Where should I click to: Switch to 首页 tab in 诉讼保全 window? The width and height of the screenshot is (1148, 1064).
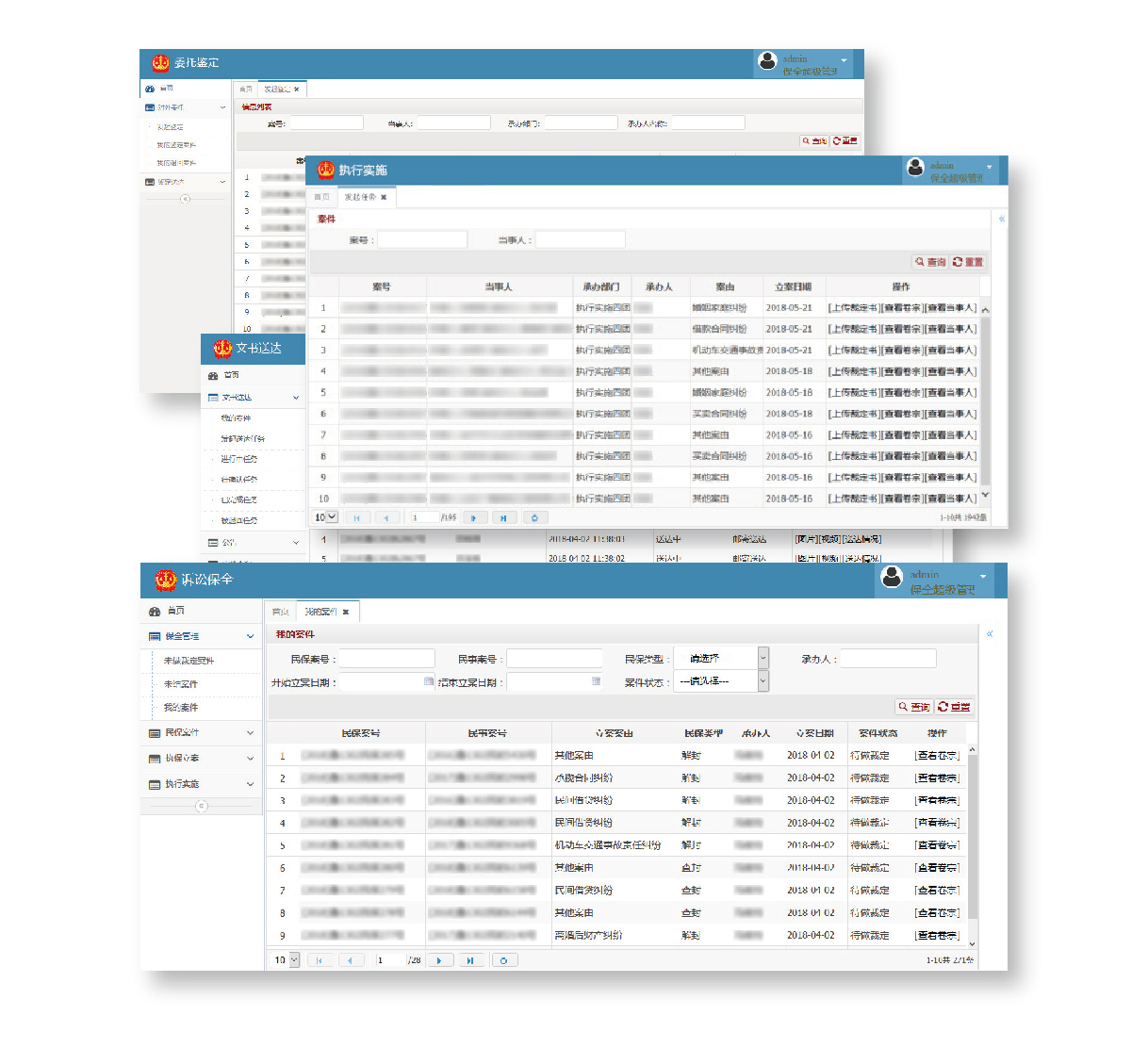click(x=280, y=612)
